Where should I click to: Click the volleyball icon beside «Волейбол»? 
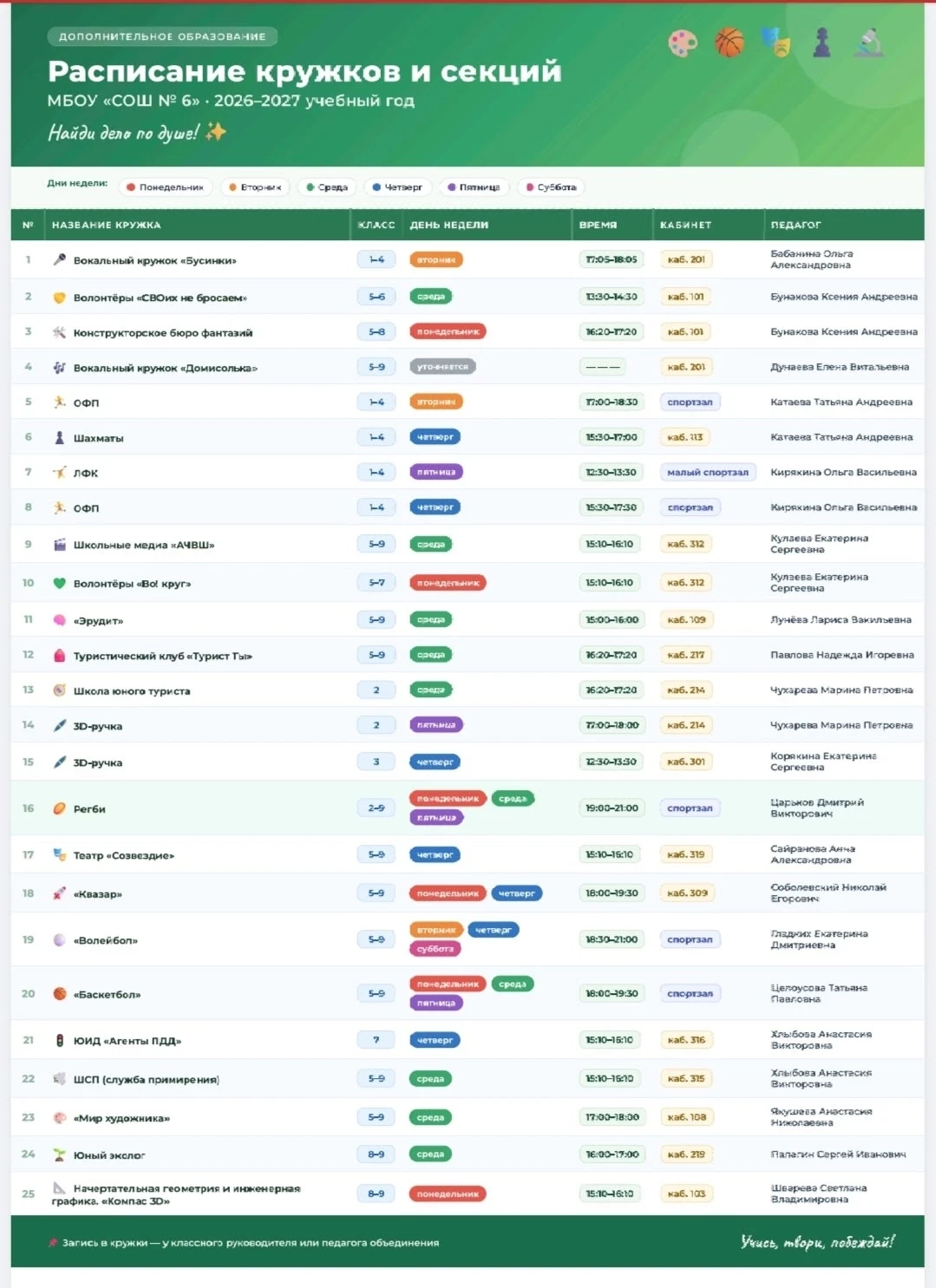pyautogui.click(x=59, y=940)
